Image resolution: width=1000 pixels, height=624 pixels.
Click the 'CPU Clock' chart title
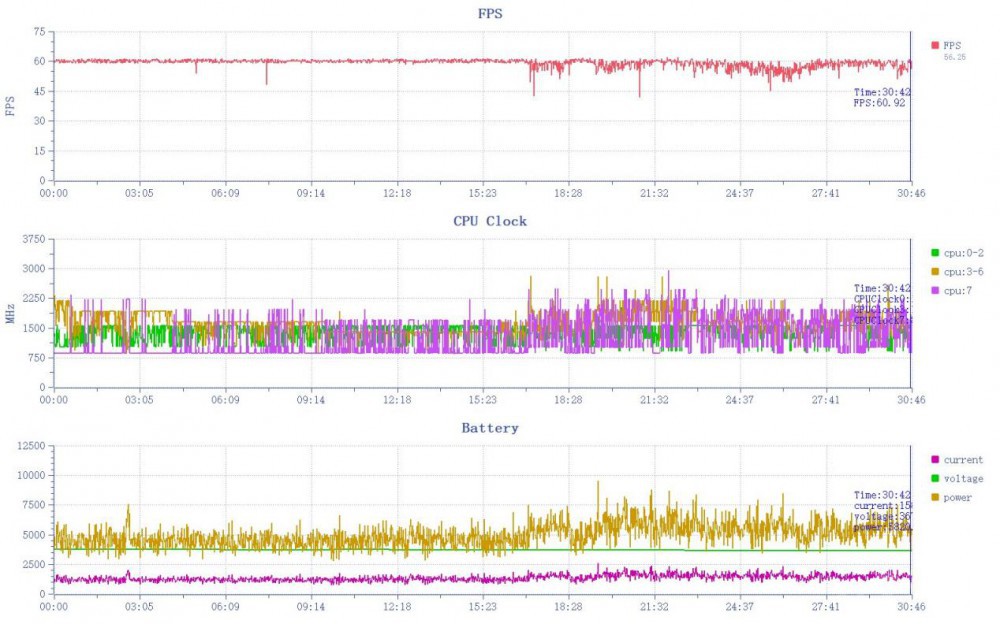[490, 221]
